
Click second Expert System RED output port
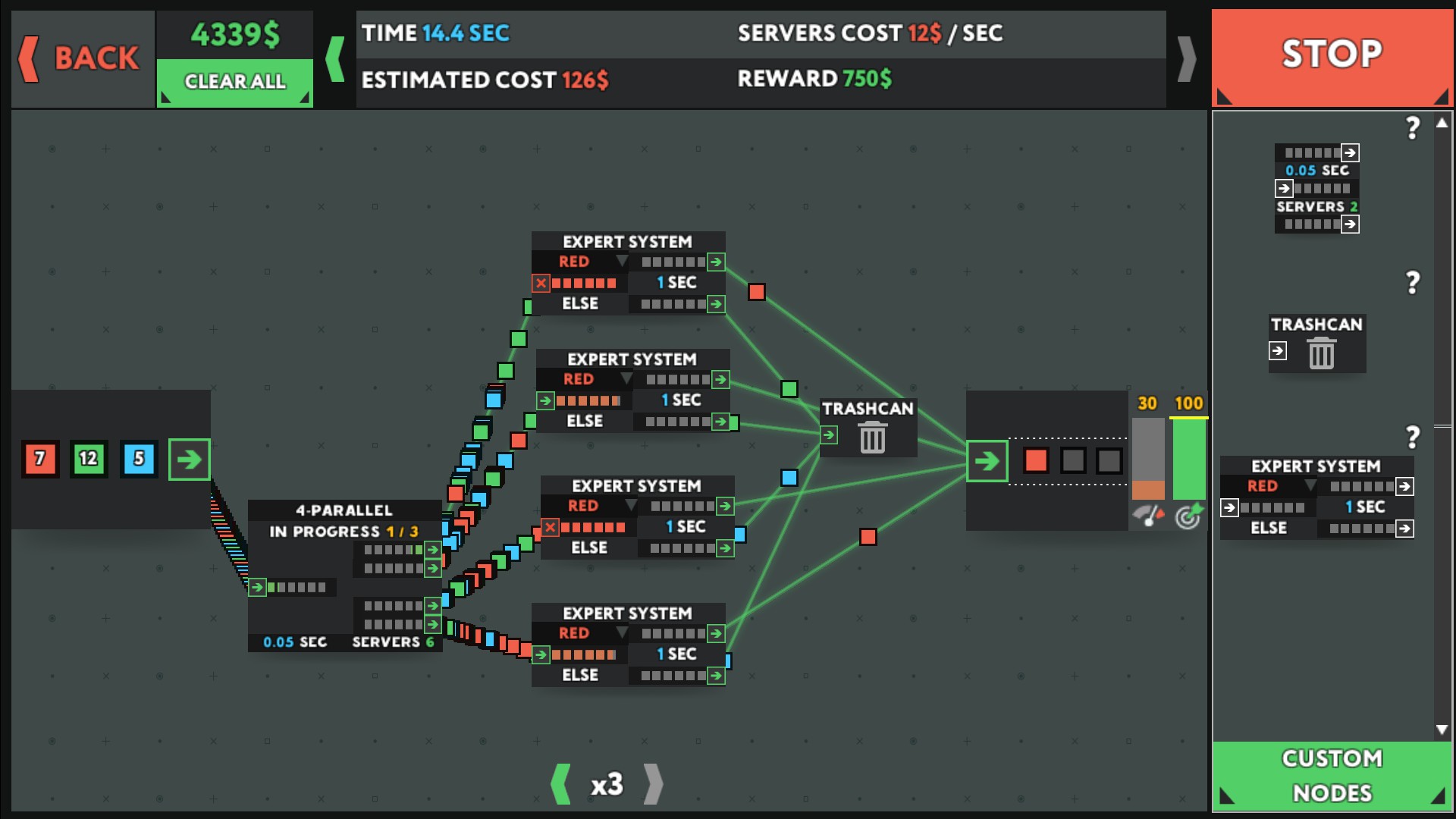coord(720,379)
